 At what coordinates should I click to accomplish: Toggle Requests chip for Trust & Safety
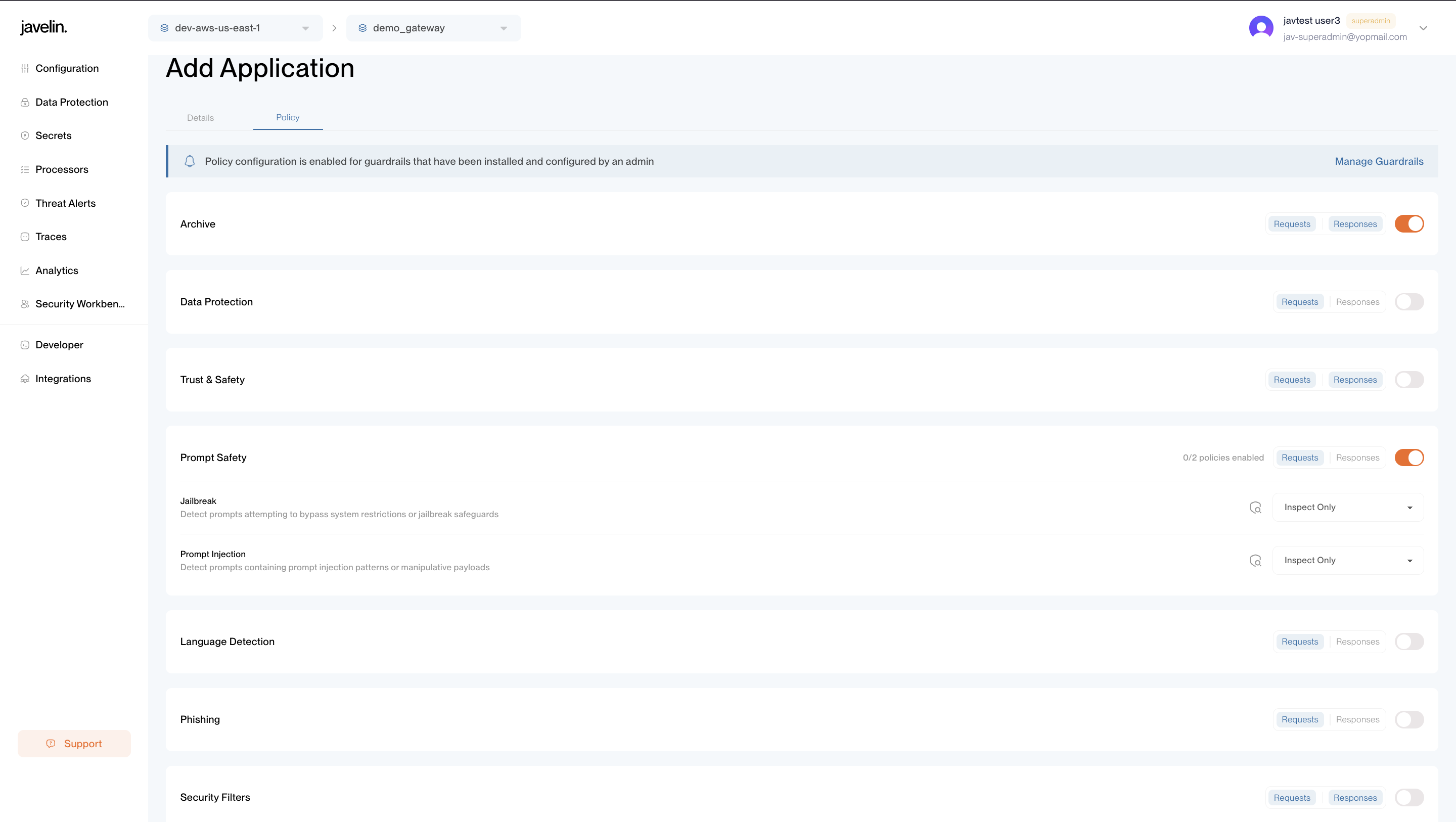tap(1292, 380)
